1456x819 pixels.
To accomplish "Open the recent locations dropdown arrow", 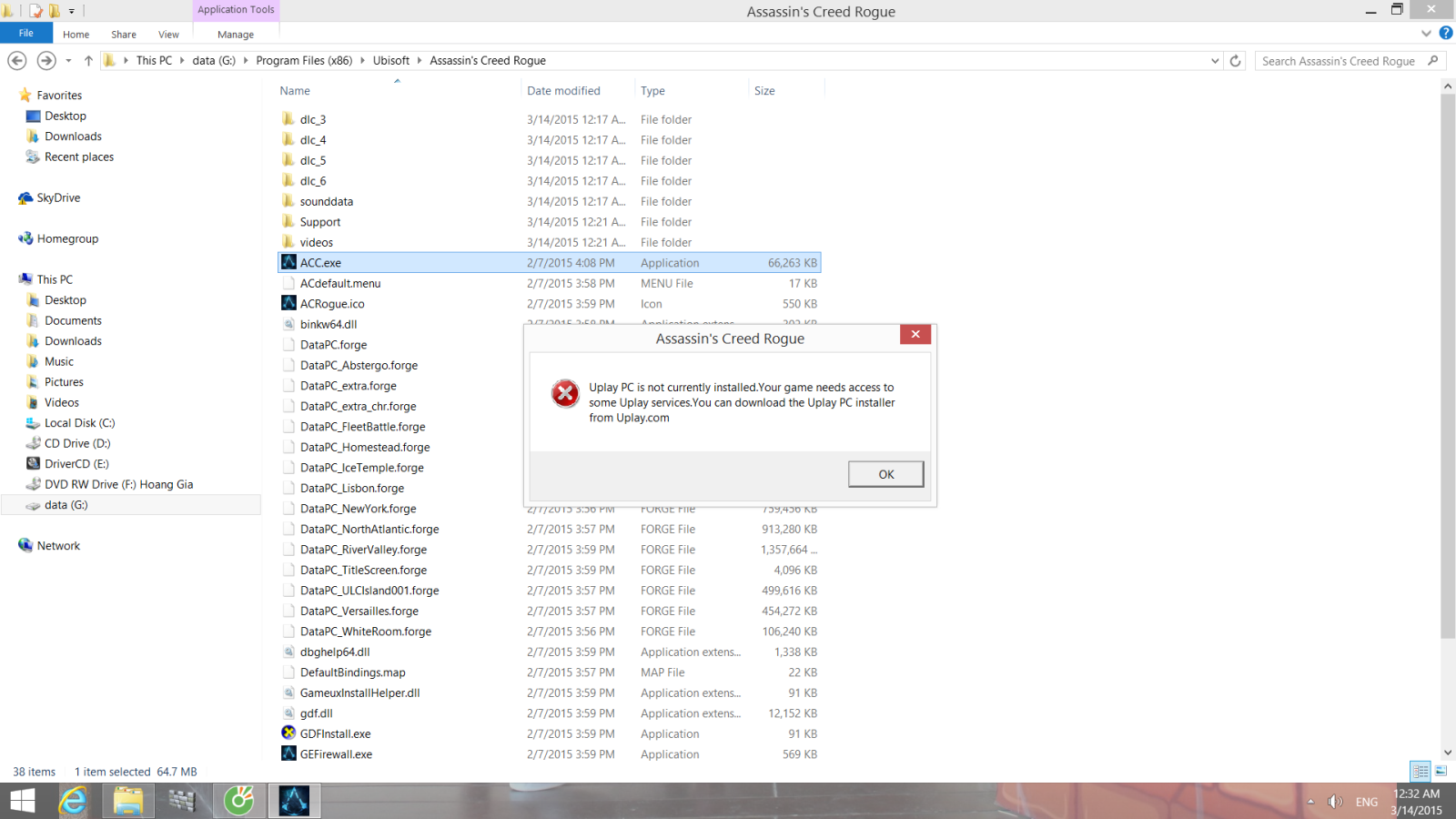I will [x=68, y=61].
